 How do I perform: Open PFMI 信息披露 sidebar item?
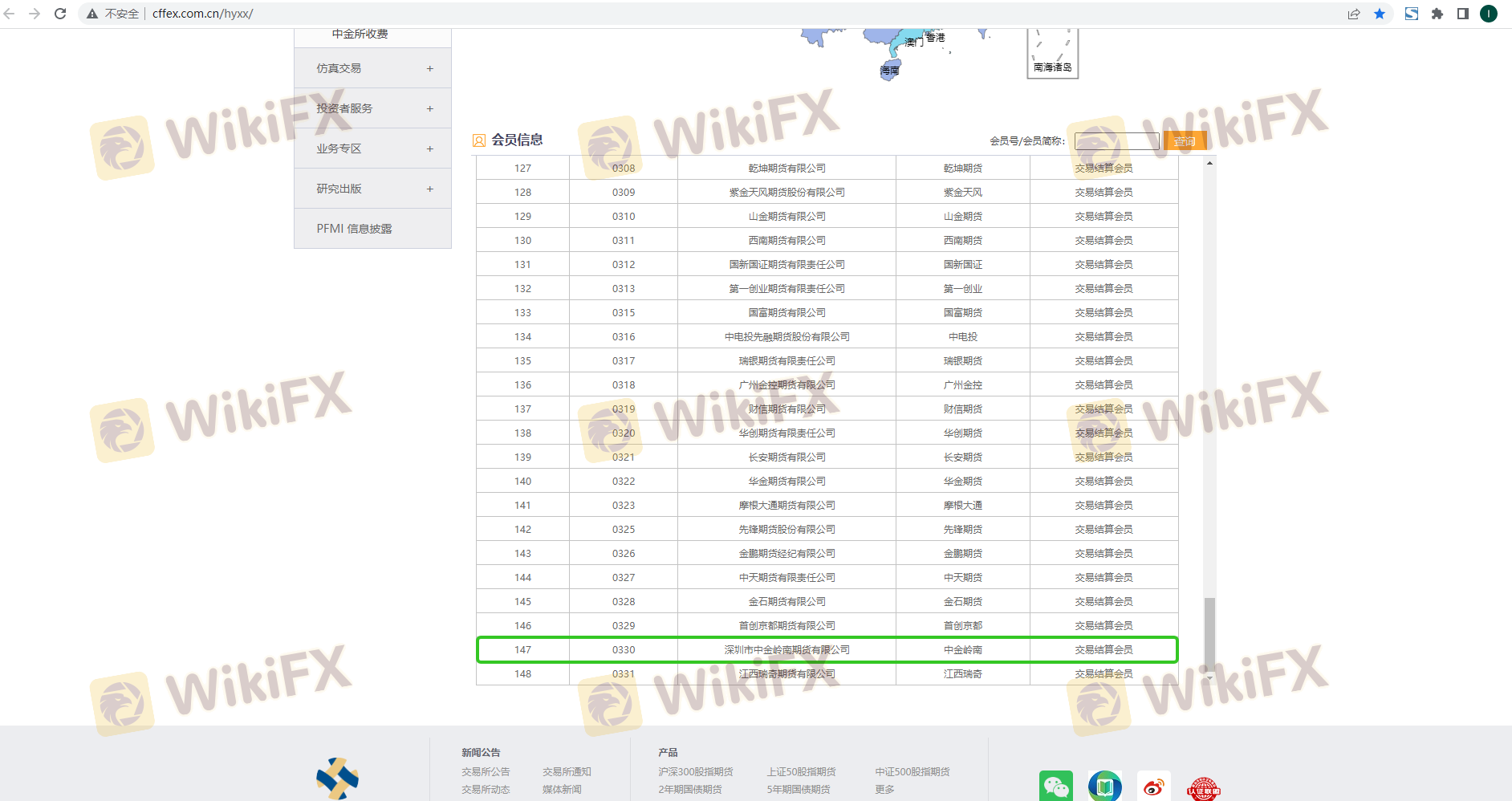(354, 229)
